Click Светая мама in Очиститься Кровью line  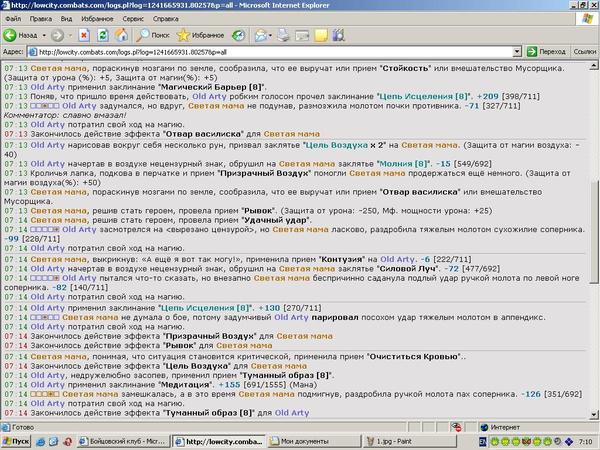59,357
